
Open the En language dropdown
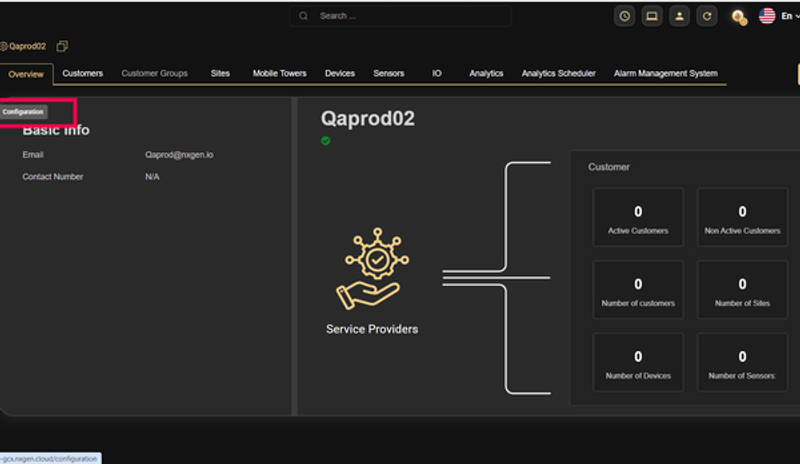(790, 16)
